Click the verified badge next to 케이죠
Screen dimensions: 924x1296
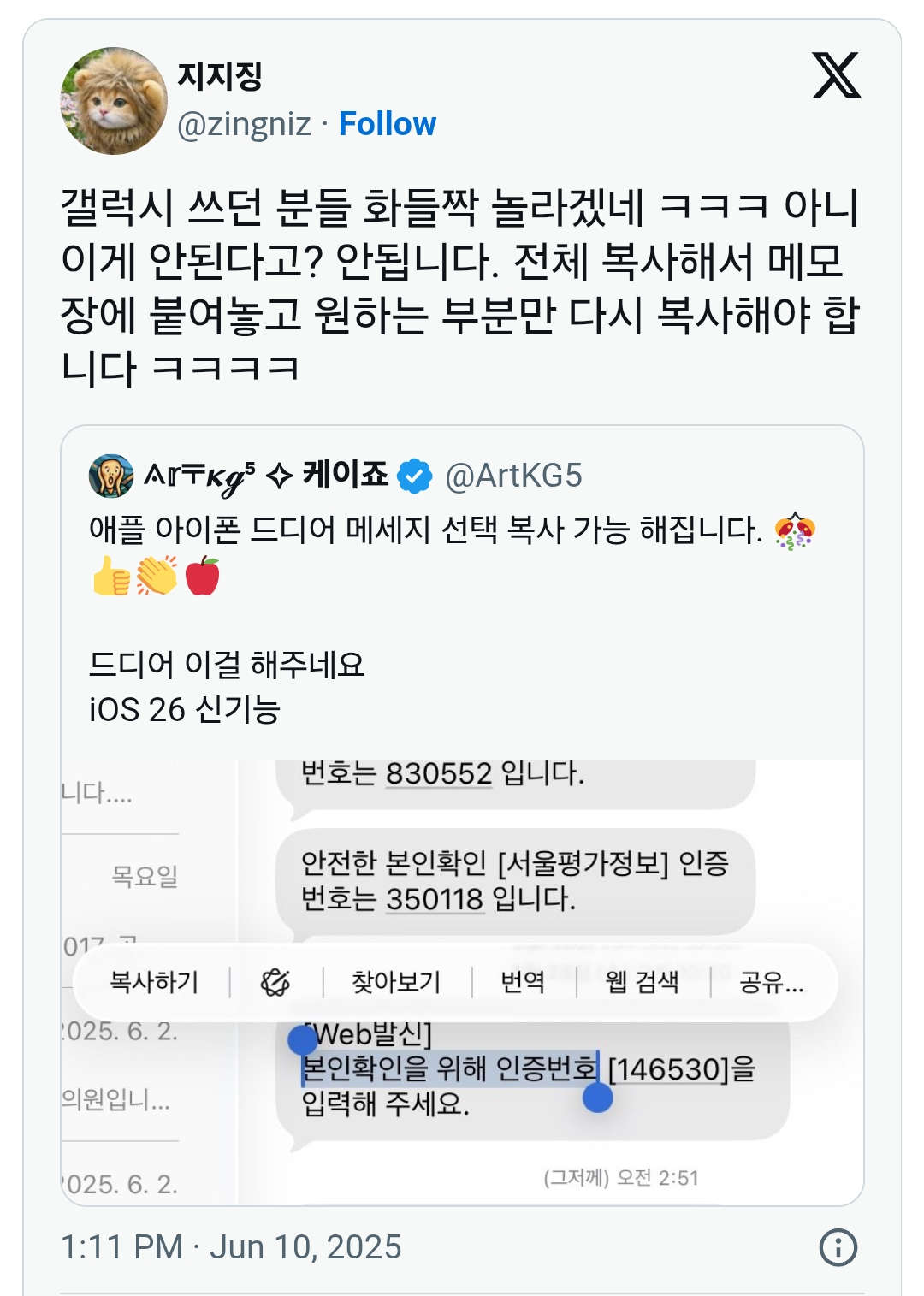coord(415,476)
